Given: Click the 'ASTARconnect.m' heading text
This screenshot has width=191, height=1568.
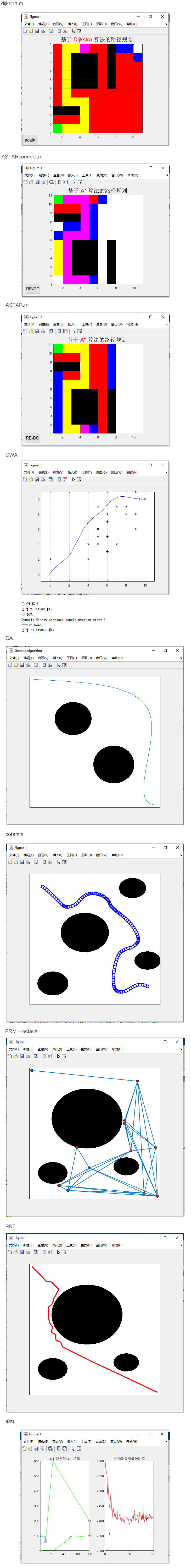Looking at the screenshot, I should (x=22, y=156).
